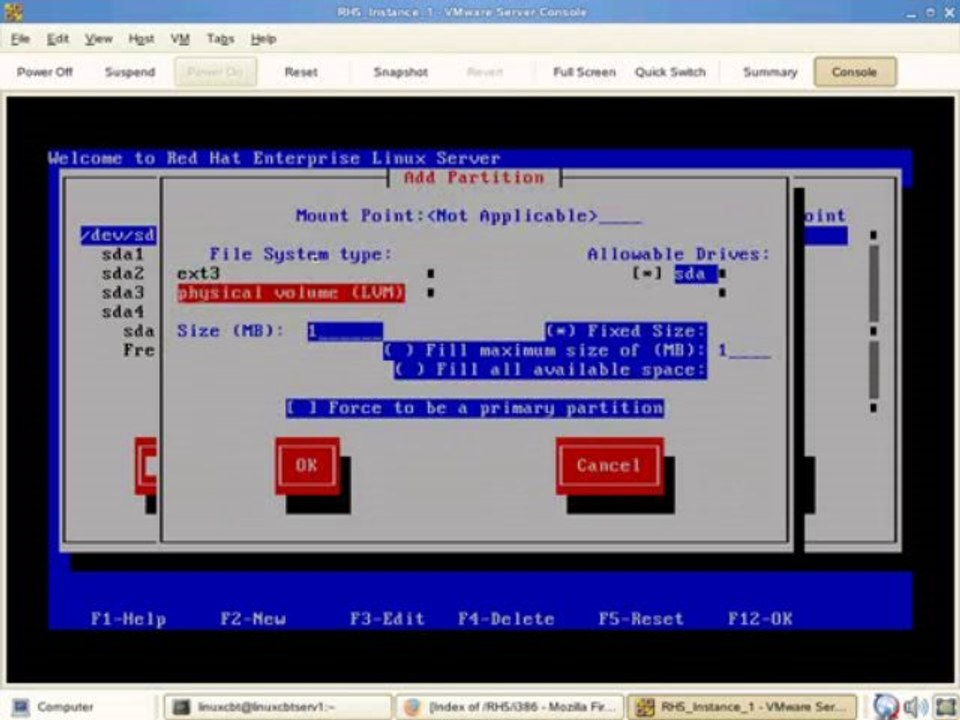Click the F3-Edit hint
This screenshot has width=960, height=720.
388,619
